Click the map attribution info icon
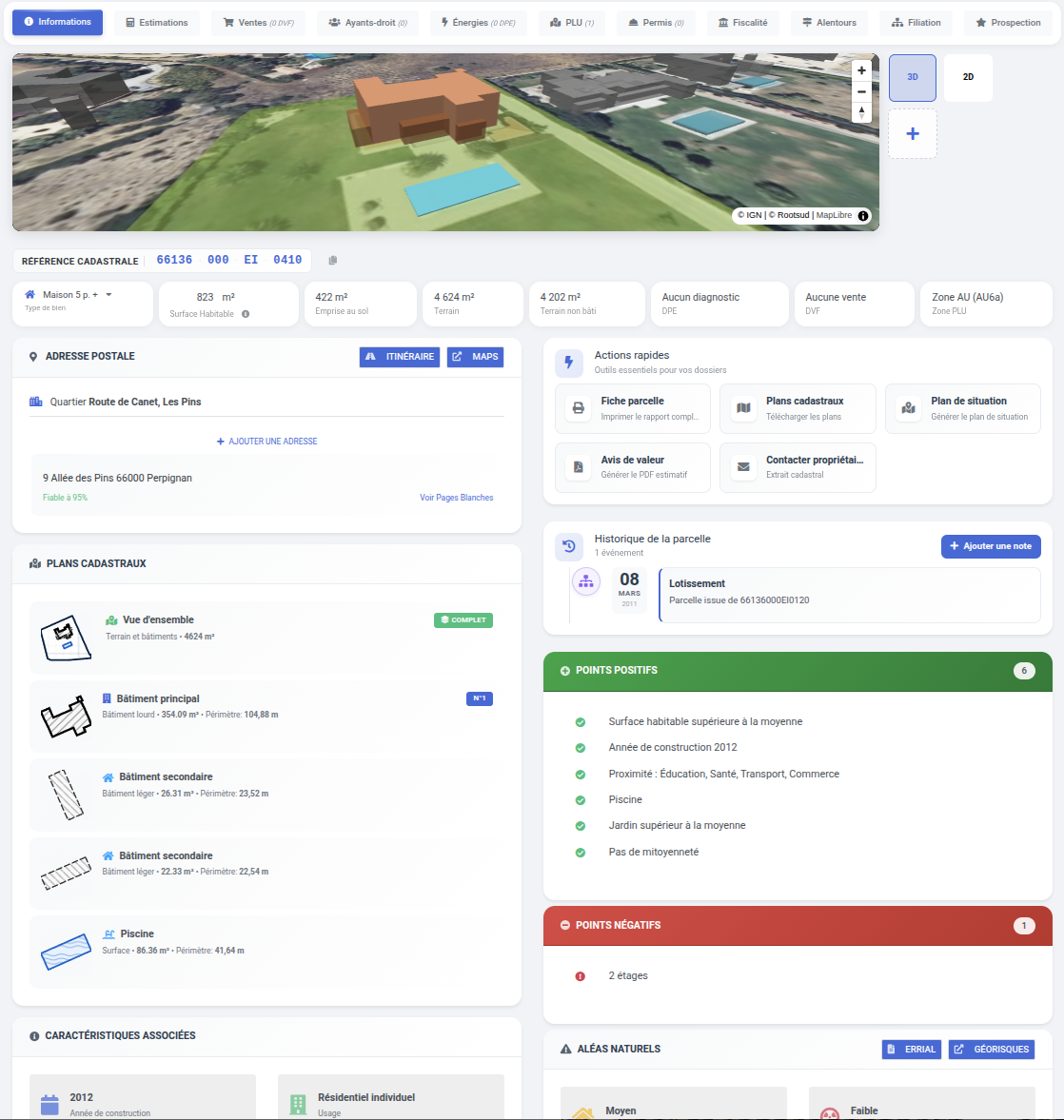This screenshot has width=1064, height=1120. point(863,216)
